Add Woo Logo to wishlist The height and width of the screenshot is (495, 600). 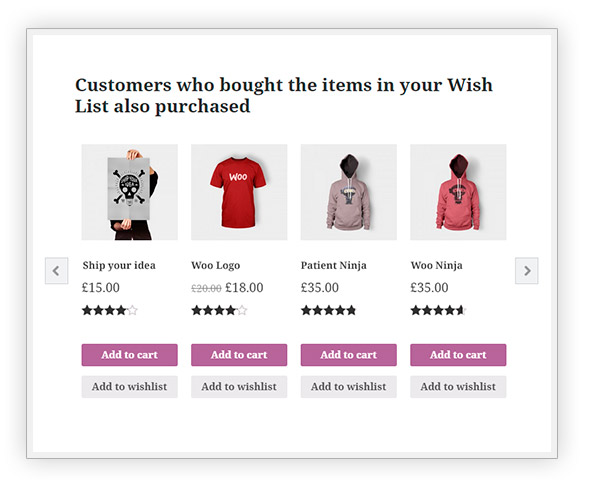(239, 387)
